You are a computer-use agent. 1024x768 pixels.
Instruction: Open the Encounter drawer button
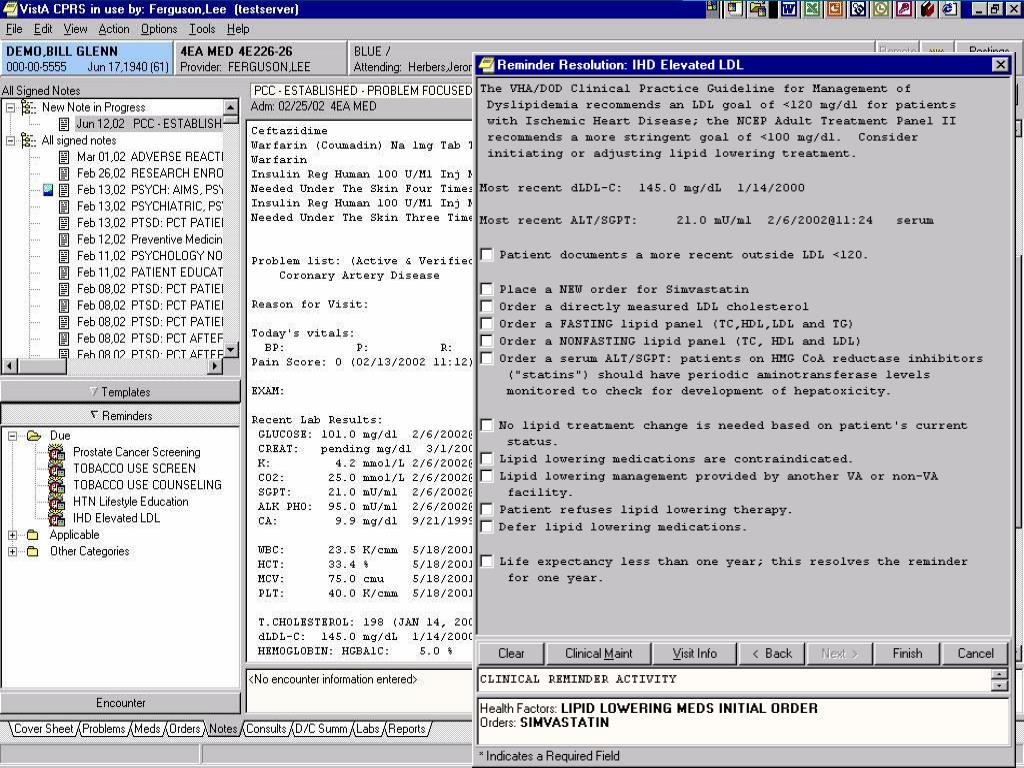pyautogui.click(x=120, y=703)
